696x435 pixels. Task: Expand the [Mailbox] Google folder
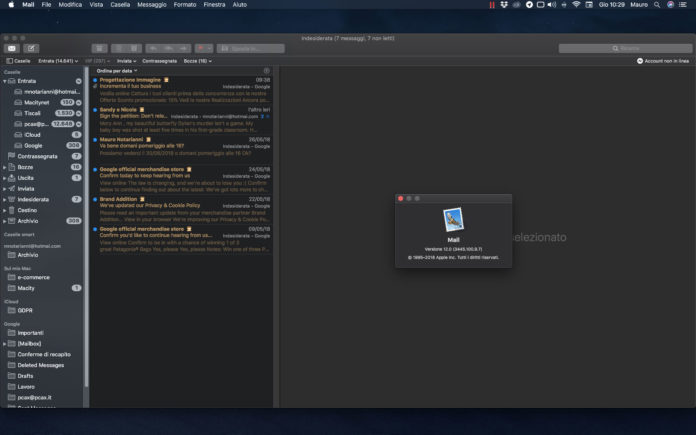pos(4,344)
